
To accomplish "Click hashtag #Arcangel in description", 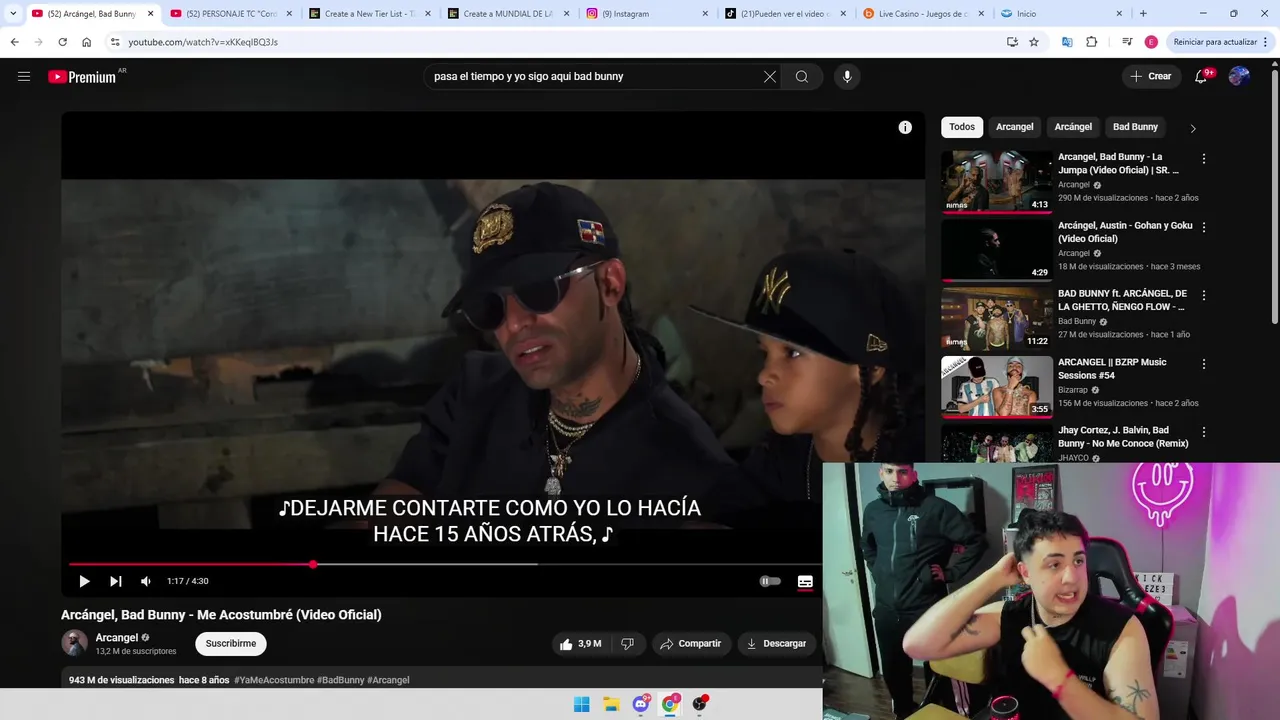I will [x=388, y=680].
